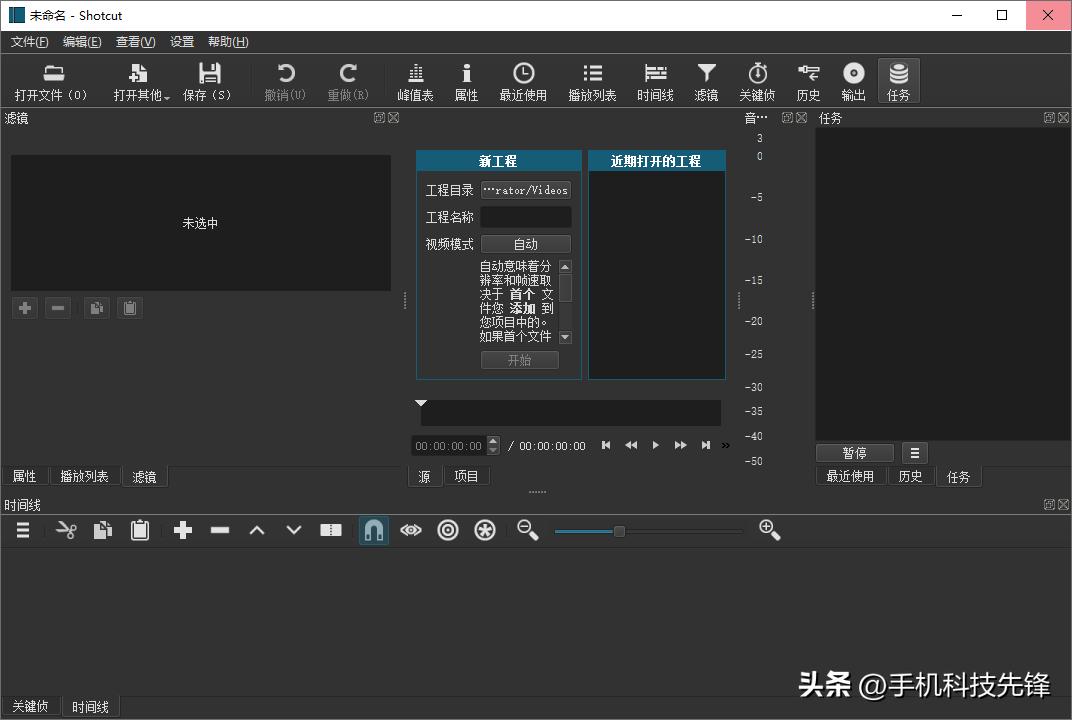Select the cut (scissors) tool on timeline
Image resolution: width=1072 pixels, height=720 pixels.
point(64,530)
